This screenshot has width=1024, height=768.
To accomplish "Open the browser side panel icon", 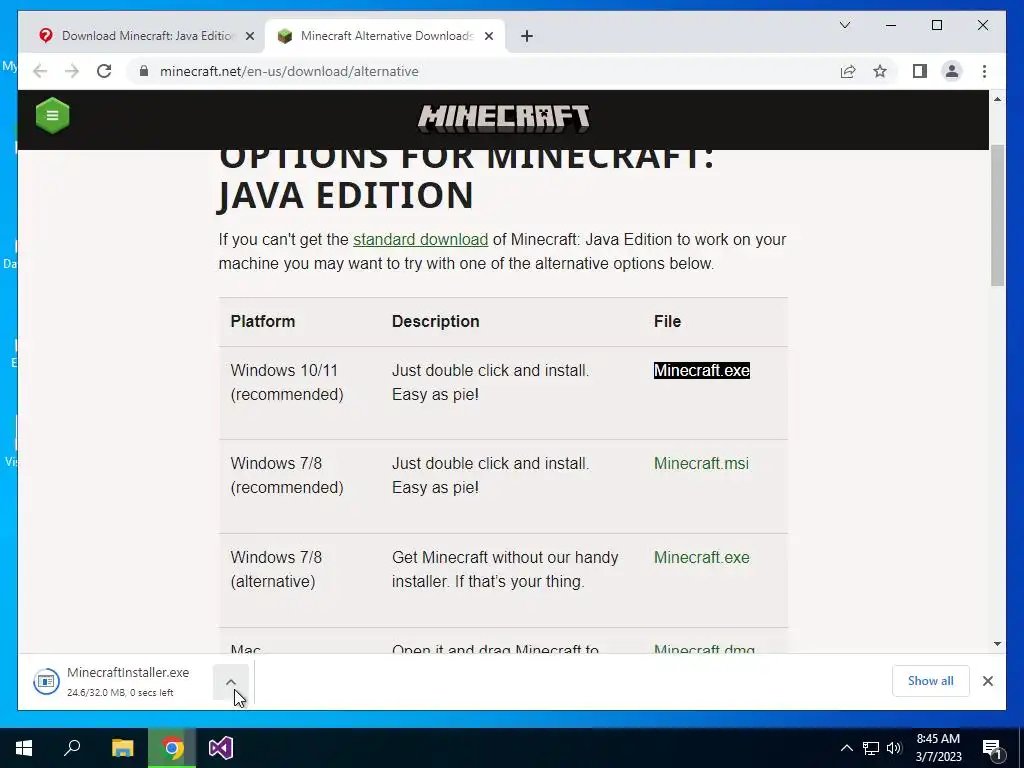I will pos(920,71).
